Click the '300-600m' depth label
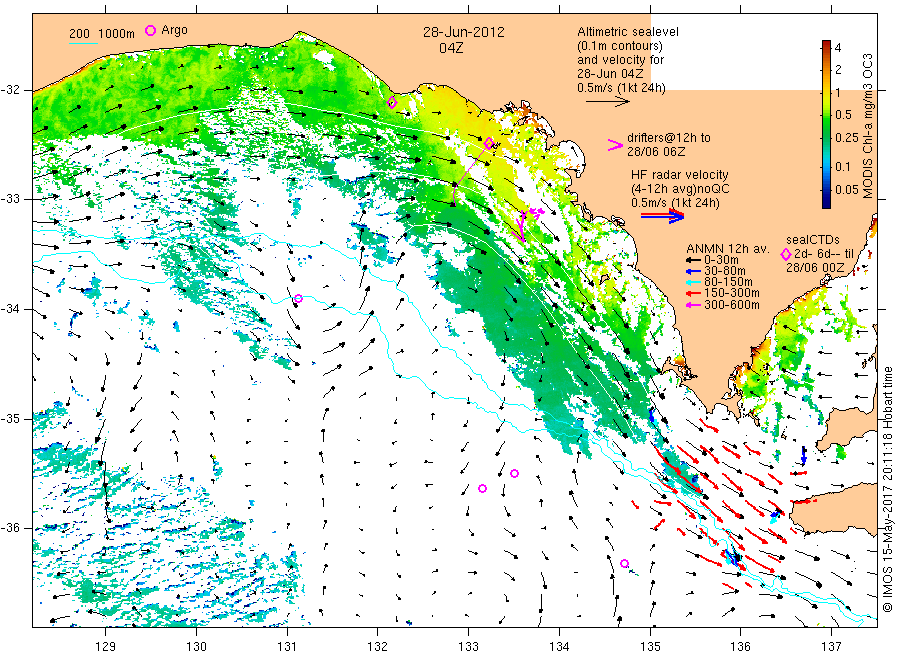The height and width of the screenshot is (660, 900). [731, 305]
